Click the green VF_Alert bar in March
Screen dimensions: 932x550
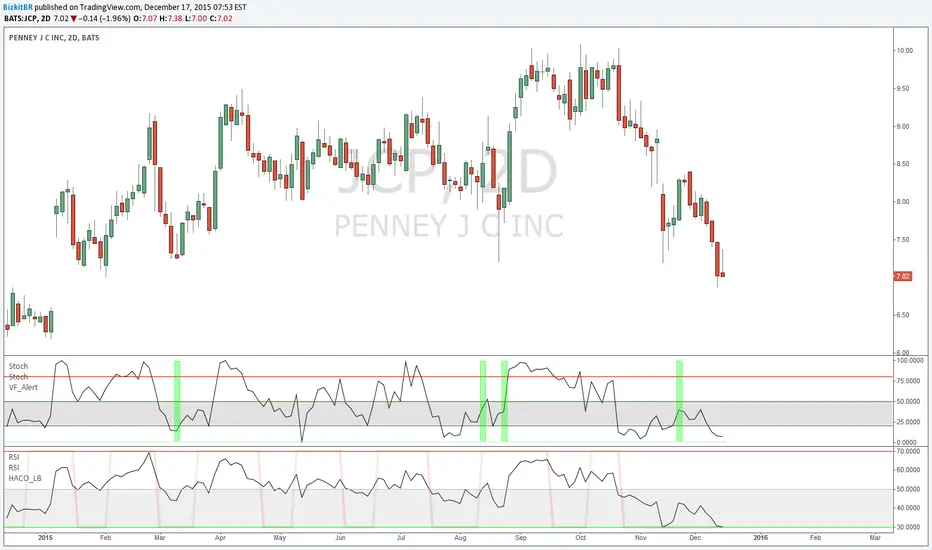coord(177,401)
